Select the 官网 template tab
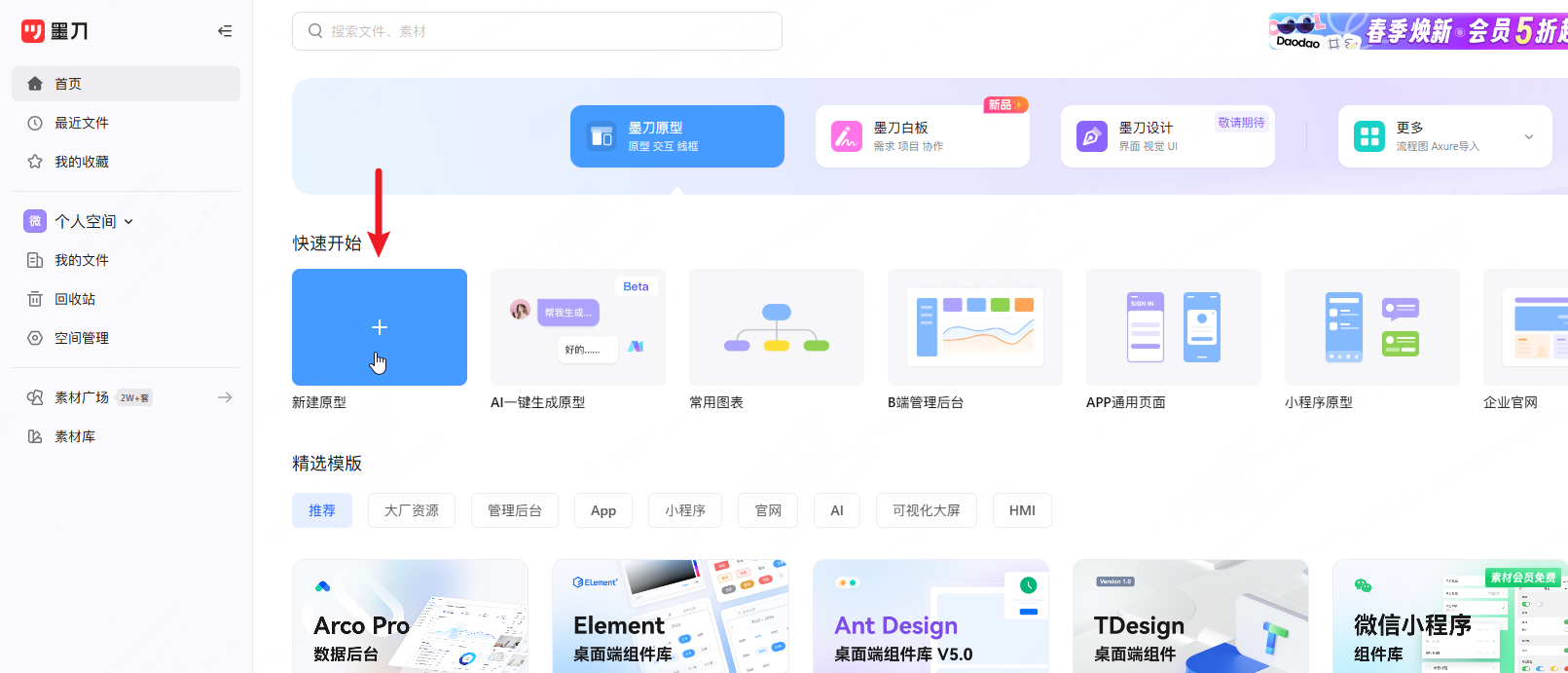The image size is (1568, 673). [x=768, y=510]
